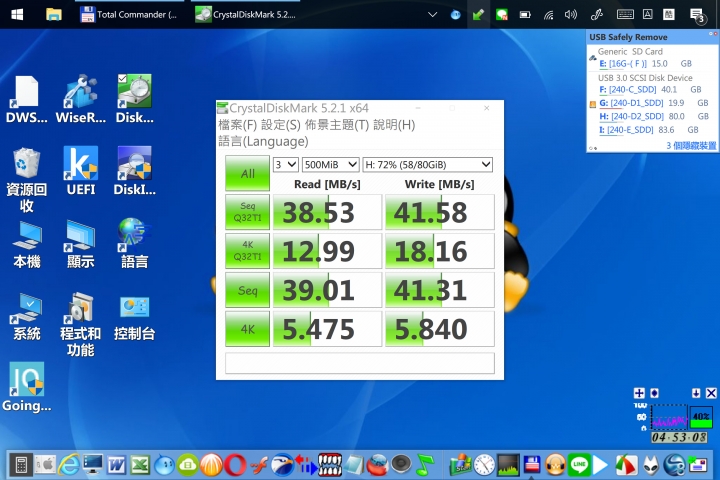
Task: Open the 500MiB test size dropdown
Action: click(x=330, y=164)
